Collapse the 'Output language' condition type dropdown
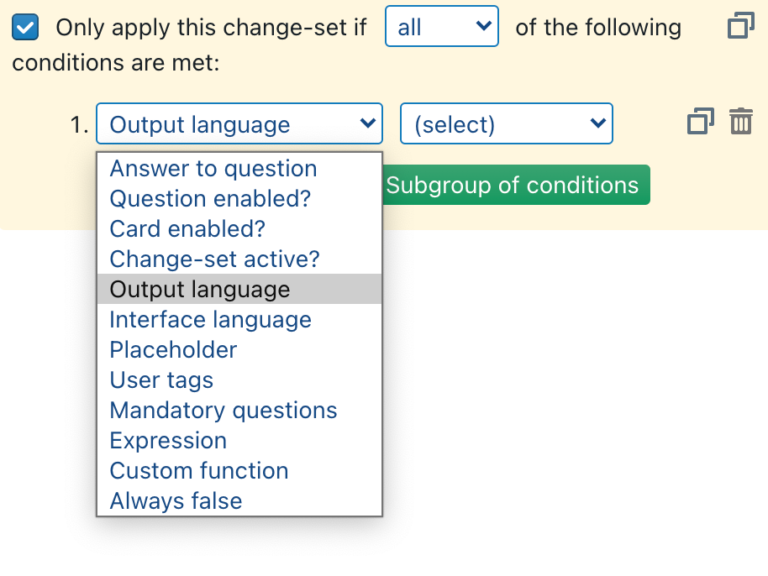This screenshot has width=768, height=576. 239,124
